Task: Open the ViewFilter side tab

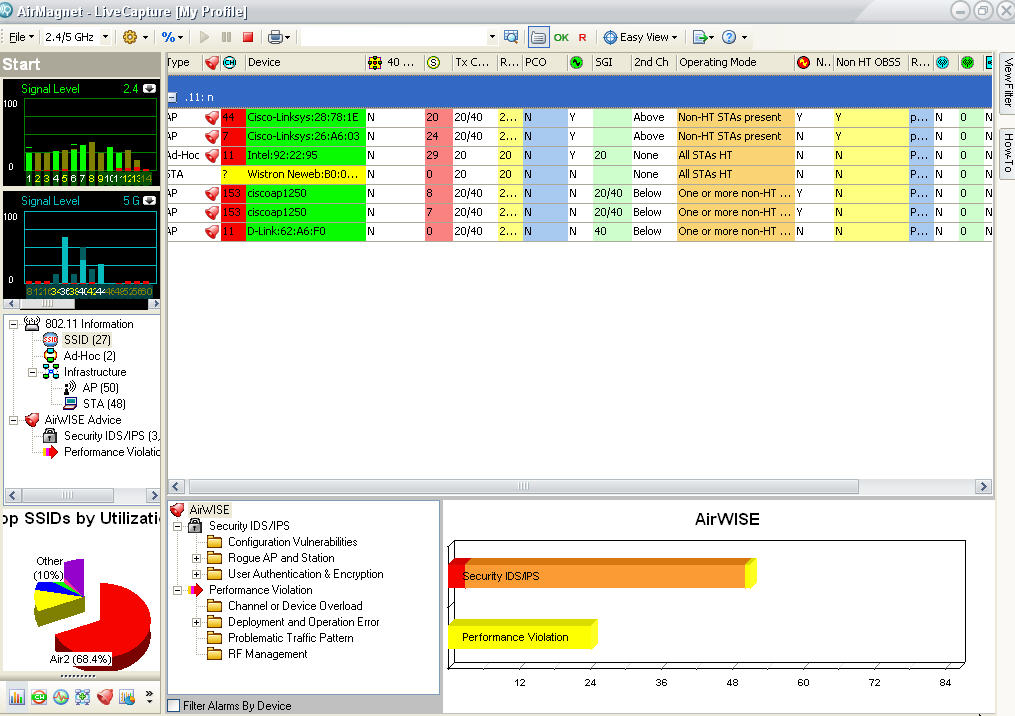Action: [x=1007, y=82]
